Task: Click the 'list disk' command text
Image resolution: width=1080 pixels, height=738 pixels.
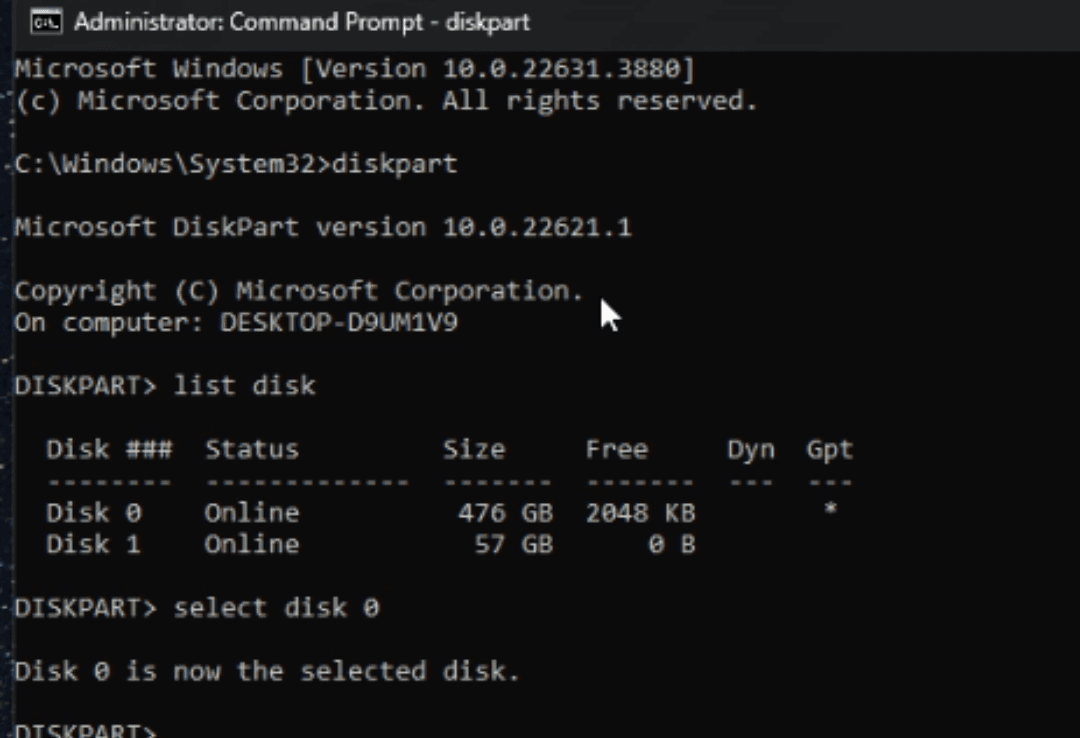Action: coord(245,385)
